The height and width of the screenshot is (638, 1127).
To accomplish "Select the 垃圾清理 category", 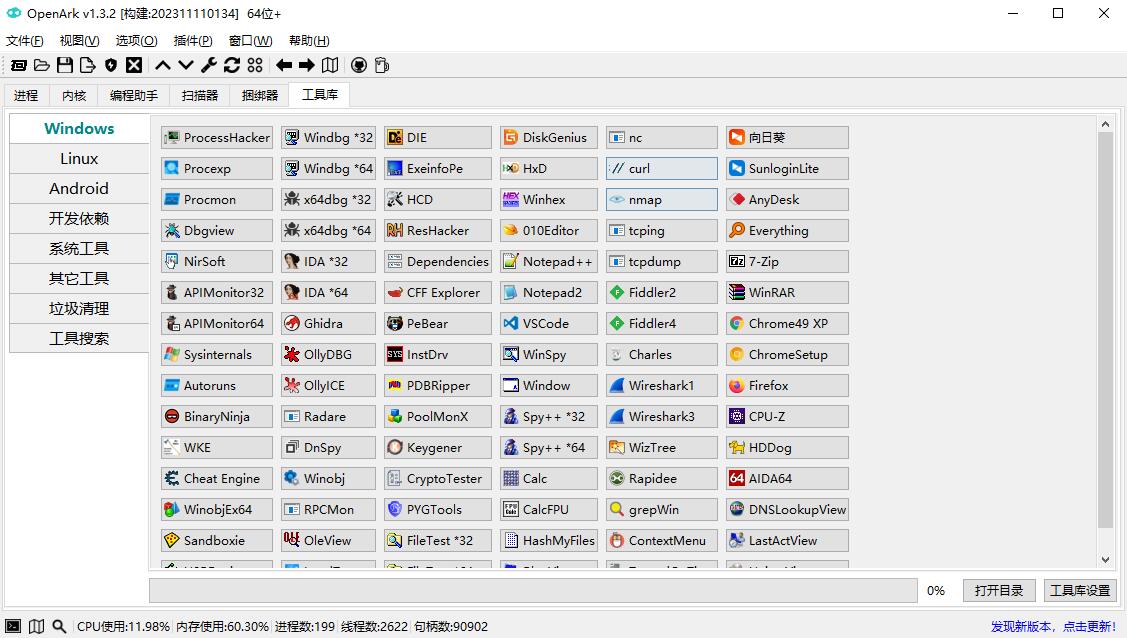I will (x=79, y=308).
